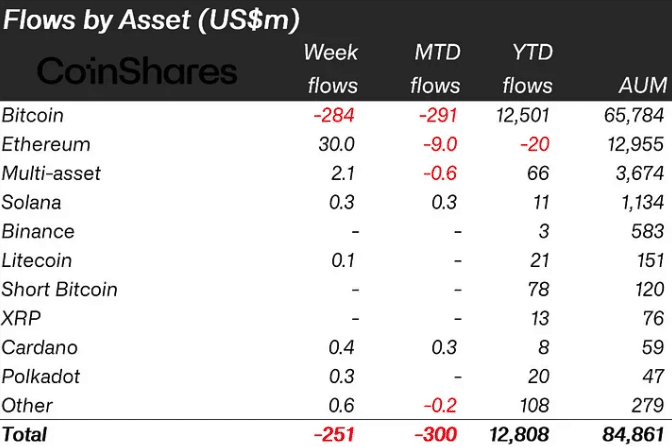The width and height of the screenshot is (672, 447).
Task: Click the Solana row label
Action: coord(32,202)
